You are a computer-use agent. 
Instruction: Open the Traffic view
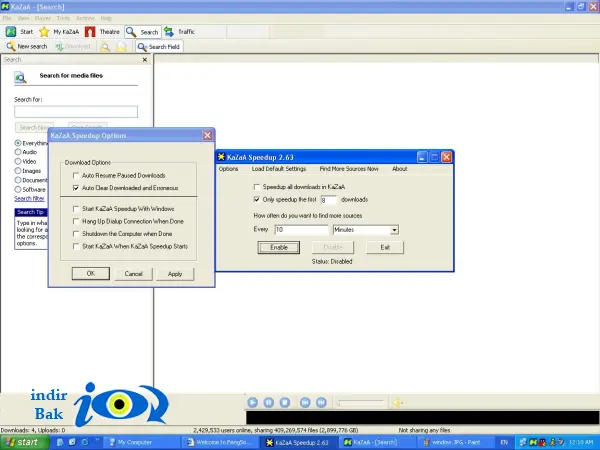180,32
